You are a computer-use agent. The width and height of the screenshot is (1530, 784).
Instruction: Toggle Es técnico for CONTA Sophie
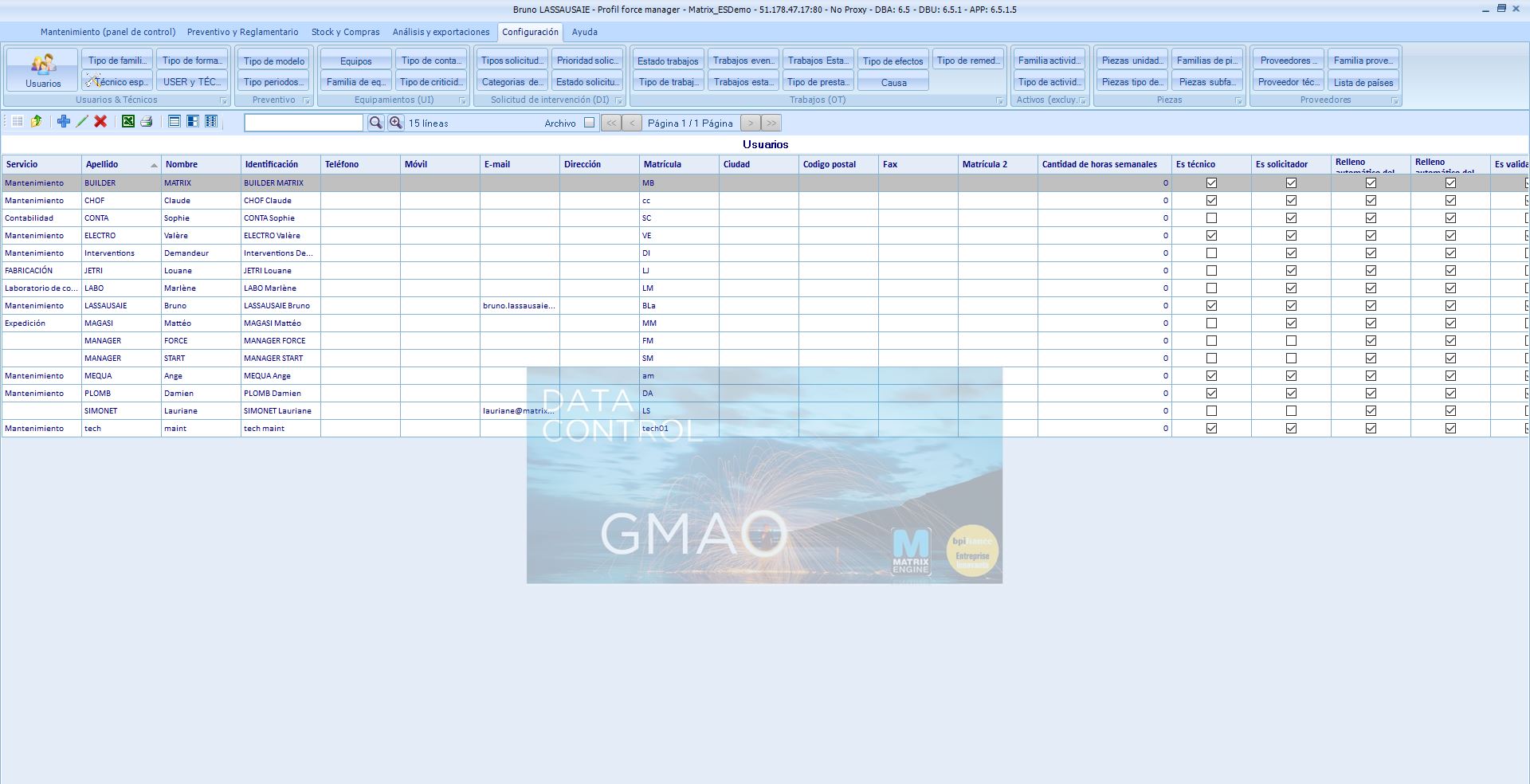click(x=1211, y=218)
